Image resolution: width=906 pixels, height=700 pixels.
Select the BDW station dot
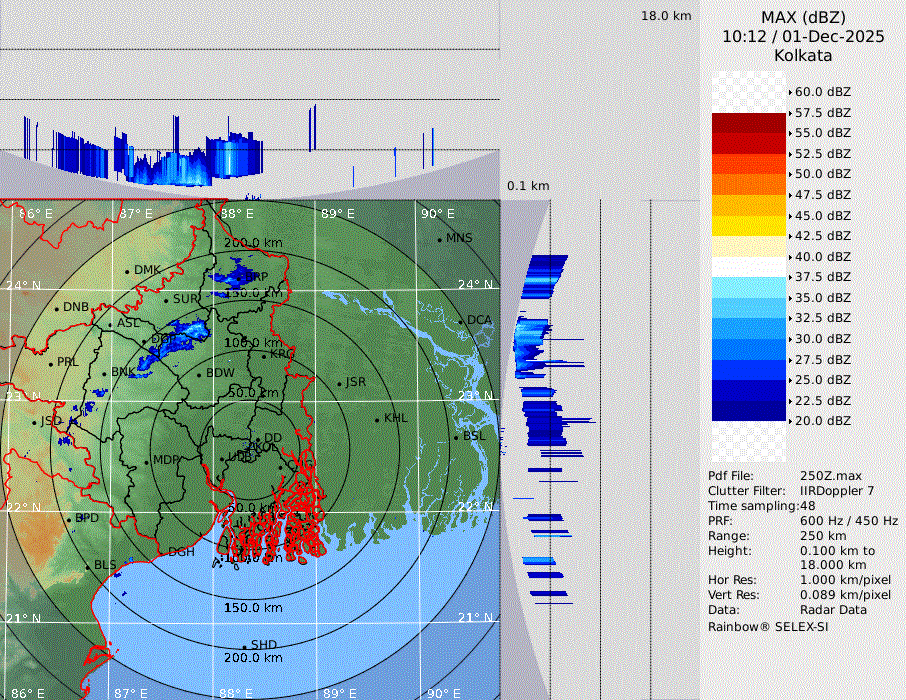click(199, 374)
